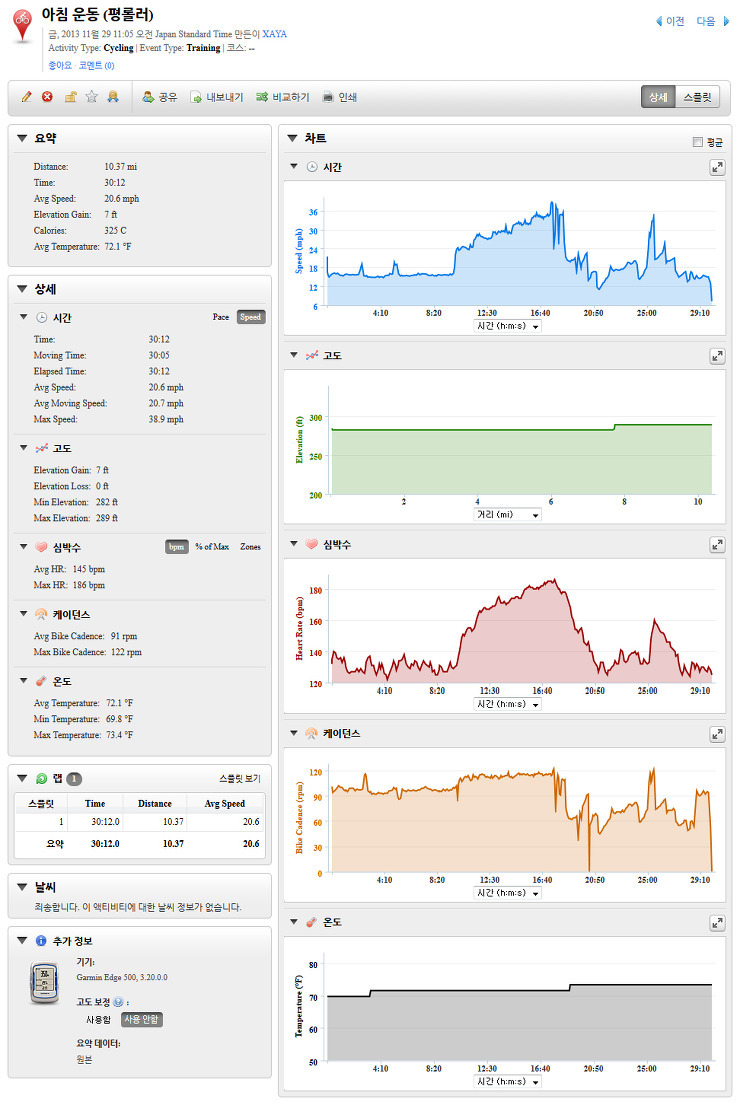This screenshot has width=740, height=1105.
Task: Collapse the 고도 section in details panel
Action: point(23,447)
